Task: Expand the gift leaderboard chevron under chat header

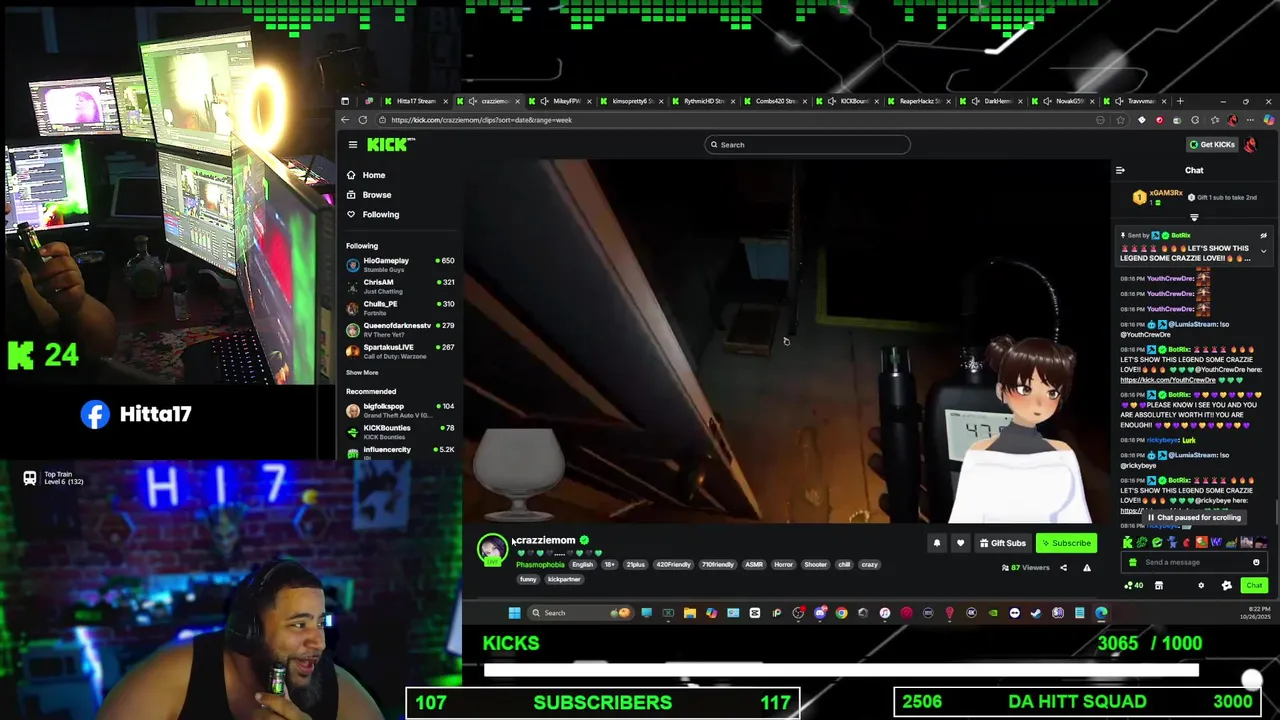Action: [1194, 217]
